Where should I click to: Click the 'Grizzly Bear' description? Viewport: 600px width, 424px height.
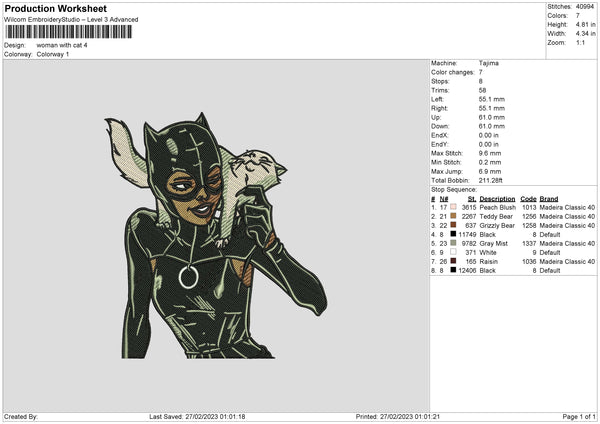pos(498,225)
